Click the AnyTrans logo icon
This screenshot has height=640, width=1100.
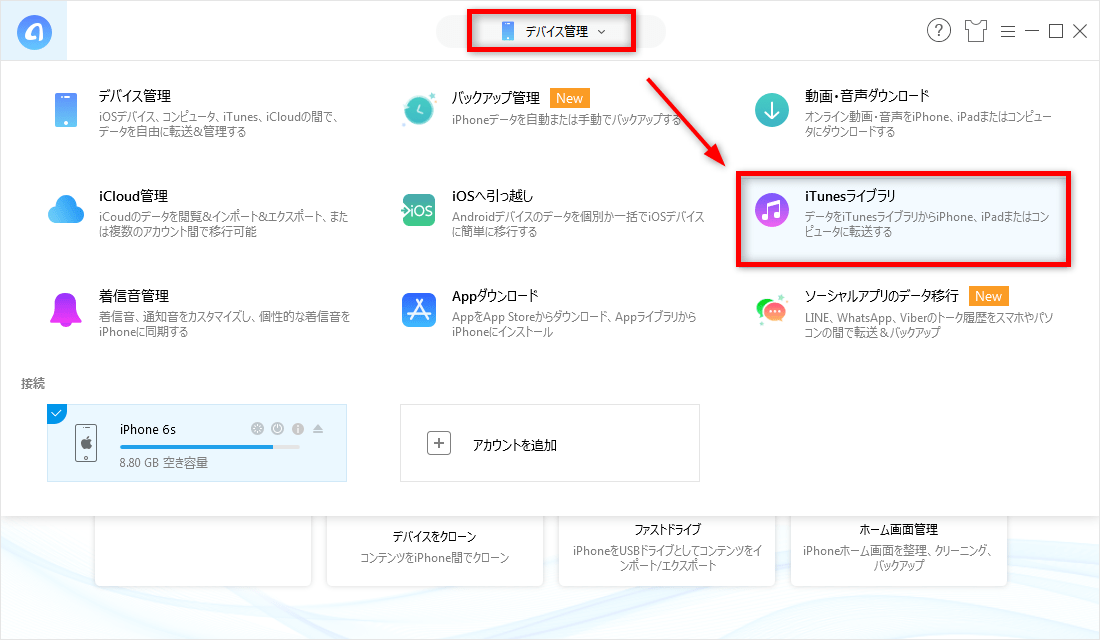(x=34, y=32)
